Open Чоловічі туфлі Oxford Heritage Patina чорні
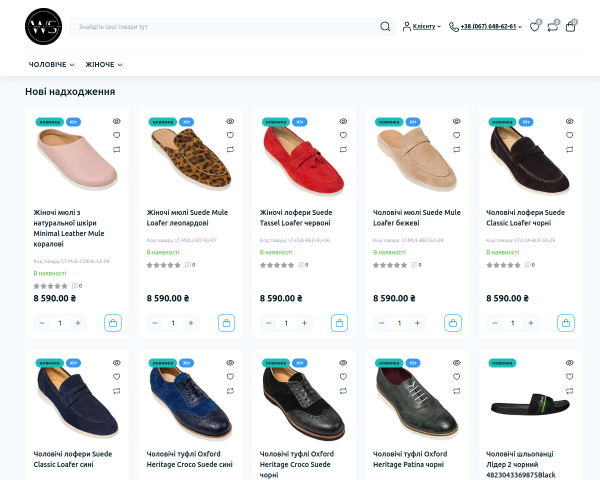Screen dimensions: 600x480 pyautogui.click(x=410, y=459)
